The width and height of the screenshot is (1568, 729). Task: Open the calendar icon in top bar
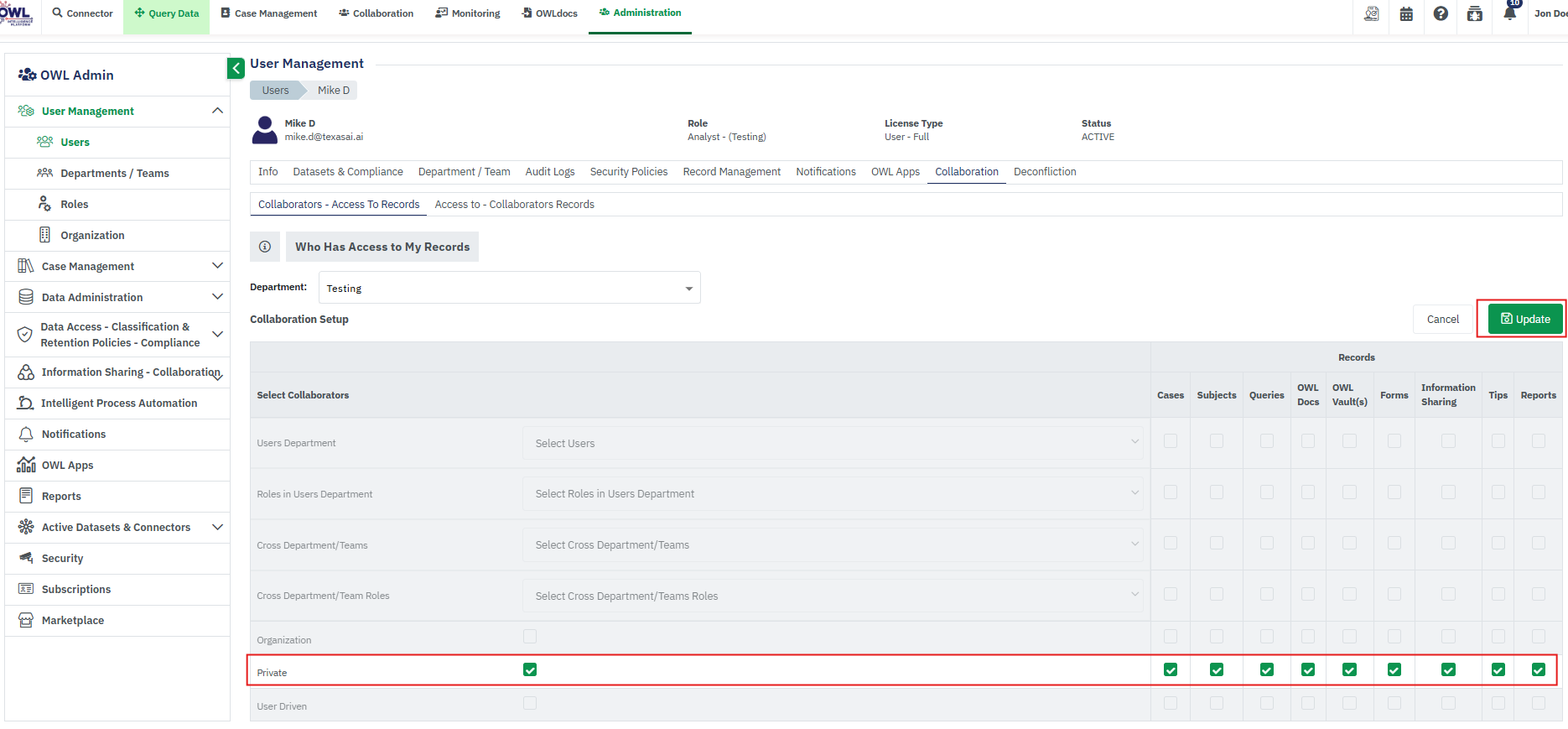pos(1406,13)
